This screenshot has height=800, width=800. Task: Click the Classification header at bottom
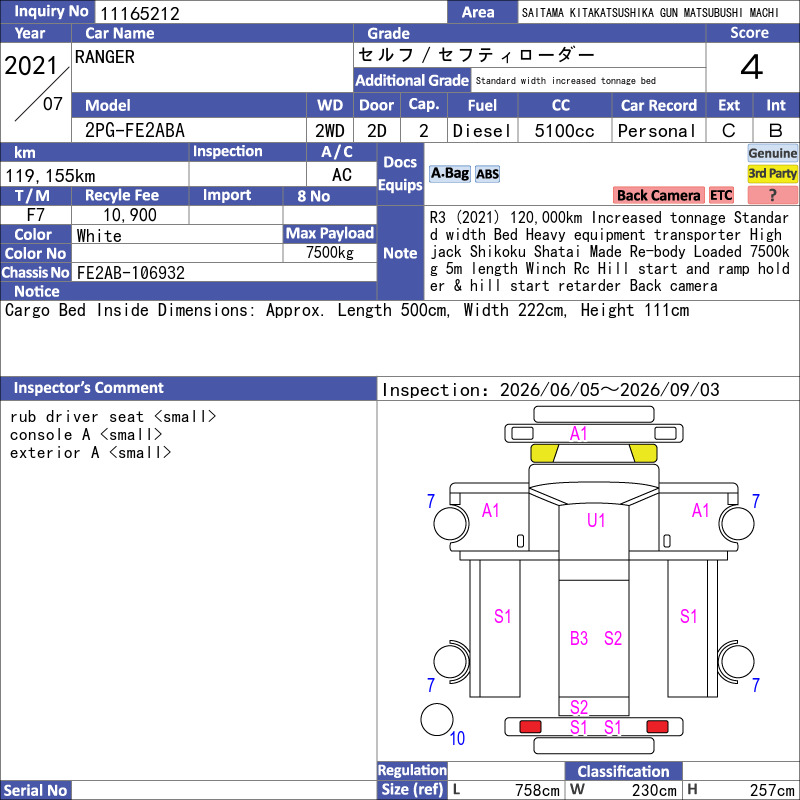click(623, 771)
